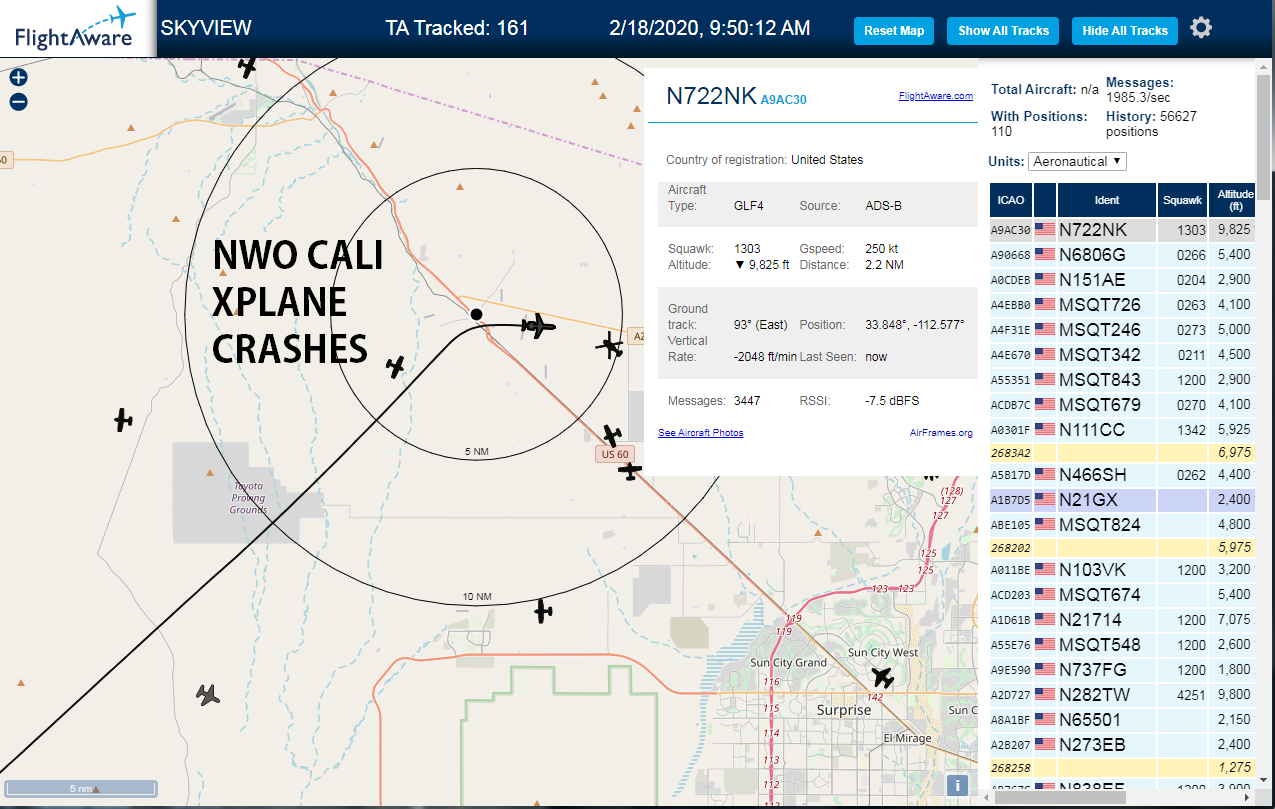1275x809 pixels.
Task: Click Hide All Tracks button
Action: pyautogui.click(x=1125, y=30)
